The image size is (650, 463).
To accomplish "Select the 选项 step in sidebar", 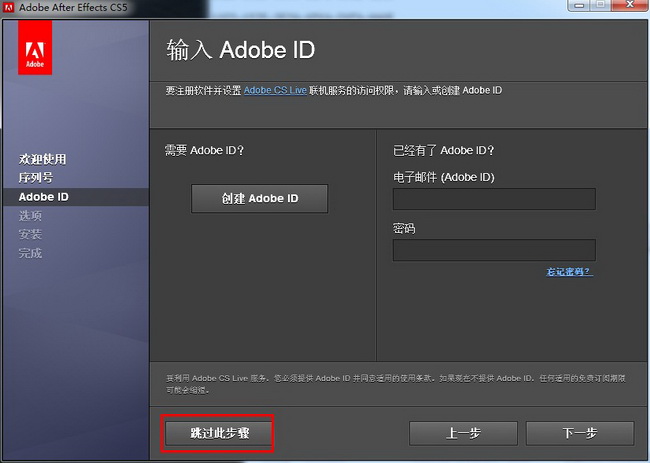I will click(30, 216).
